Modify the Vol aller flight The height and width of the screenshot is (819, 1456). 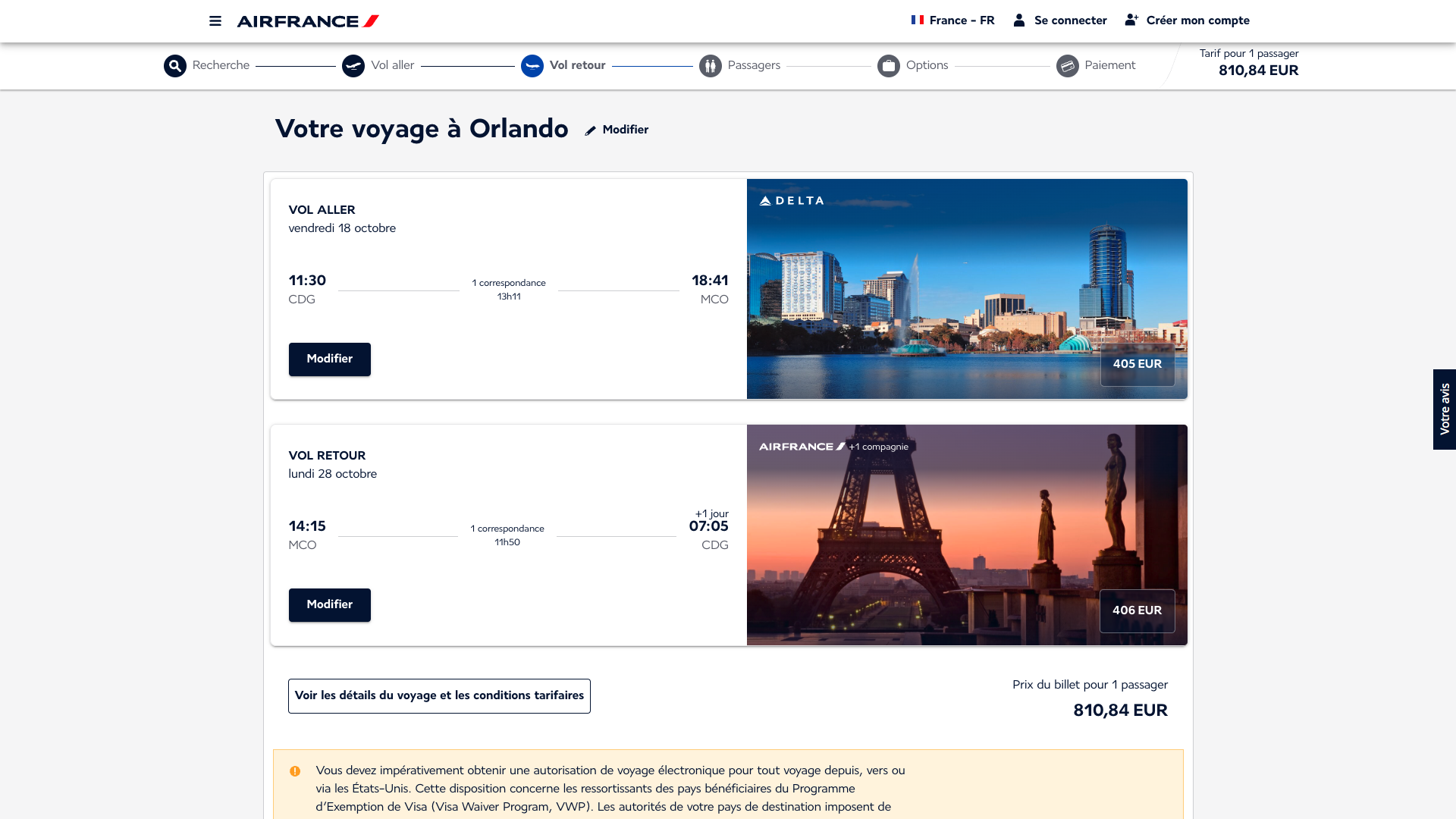pyautogui.click(x=330, y=359)
